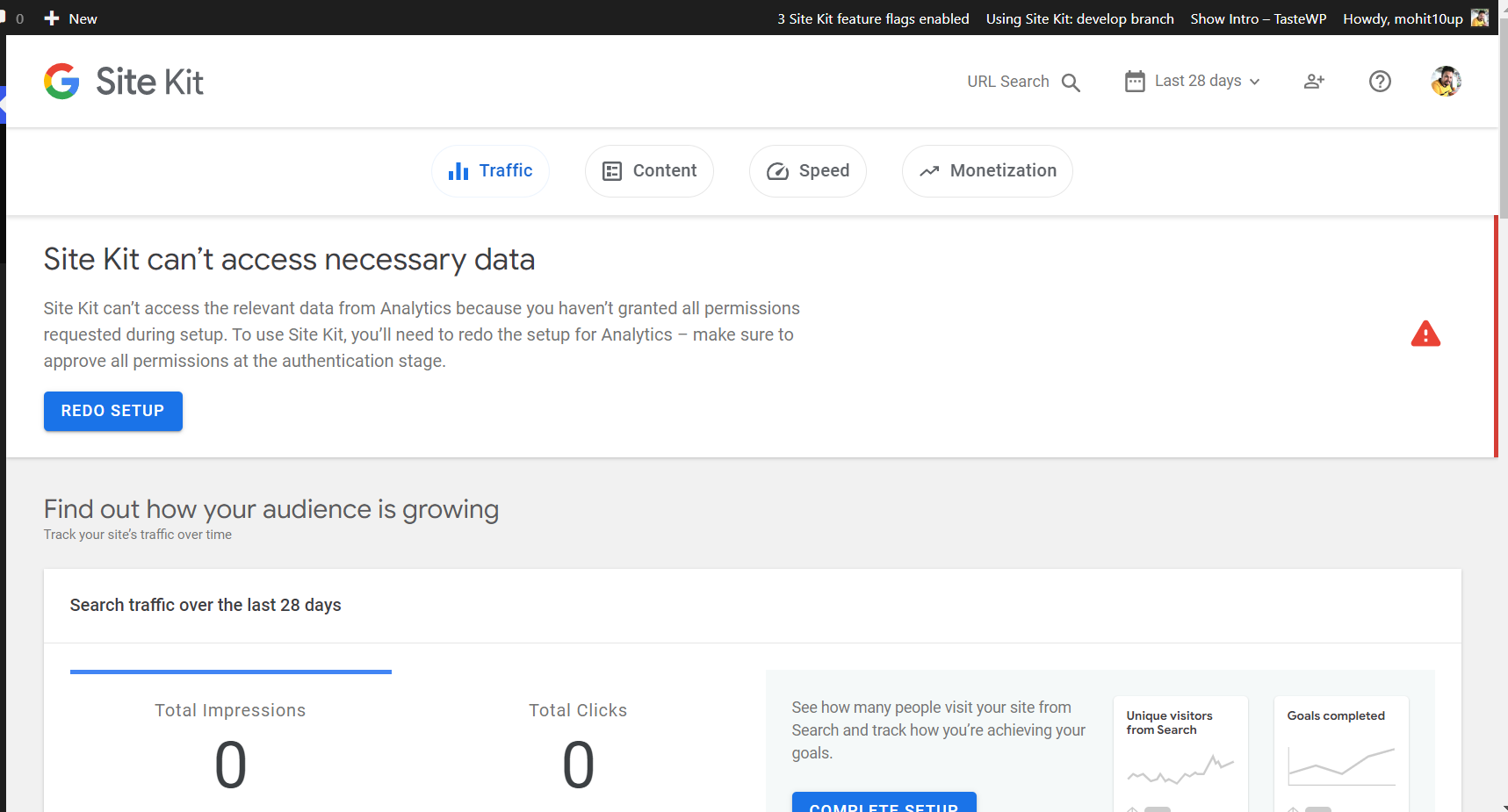Click the plus icon beside New
1508x812 pixels.
(52, 18)
